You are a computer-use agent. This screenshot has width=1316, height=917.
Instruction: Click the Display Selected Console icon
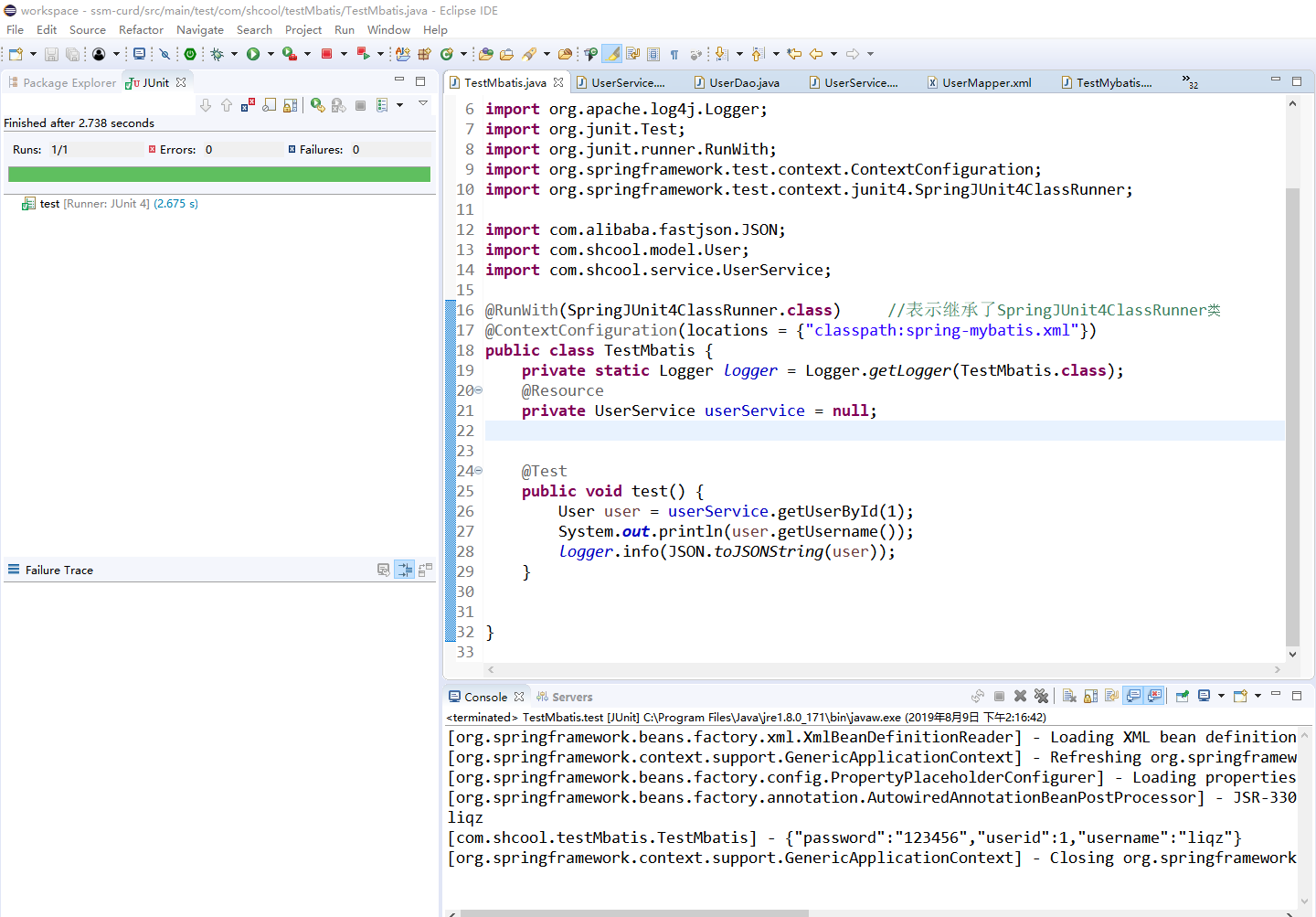(1205, 697)
